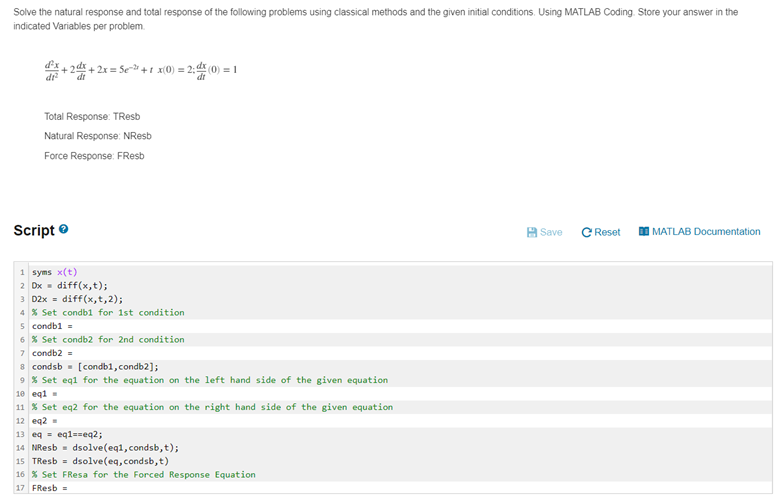Viewport: 780px width, 498px height.
Task: Click the MATLAB Documentation book icon
Action: pyautogui.click(x=644, y=231)
